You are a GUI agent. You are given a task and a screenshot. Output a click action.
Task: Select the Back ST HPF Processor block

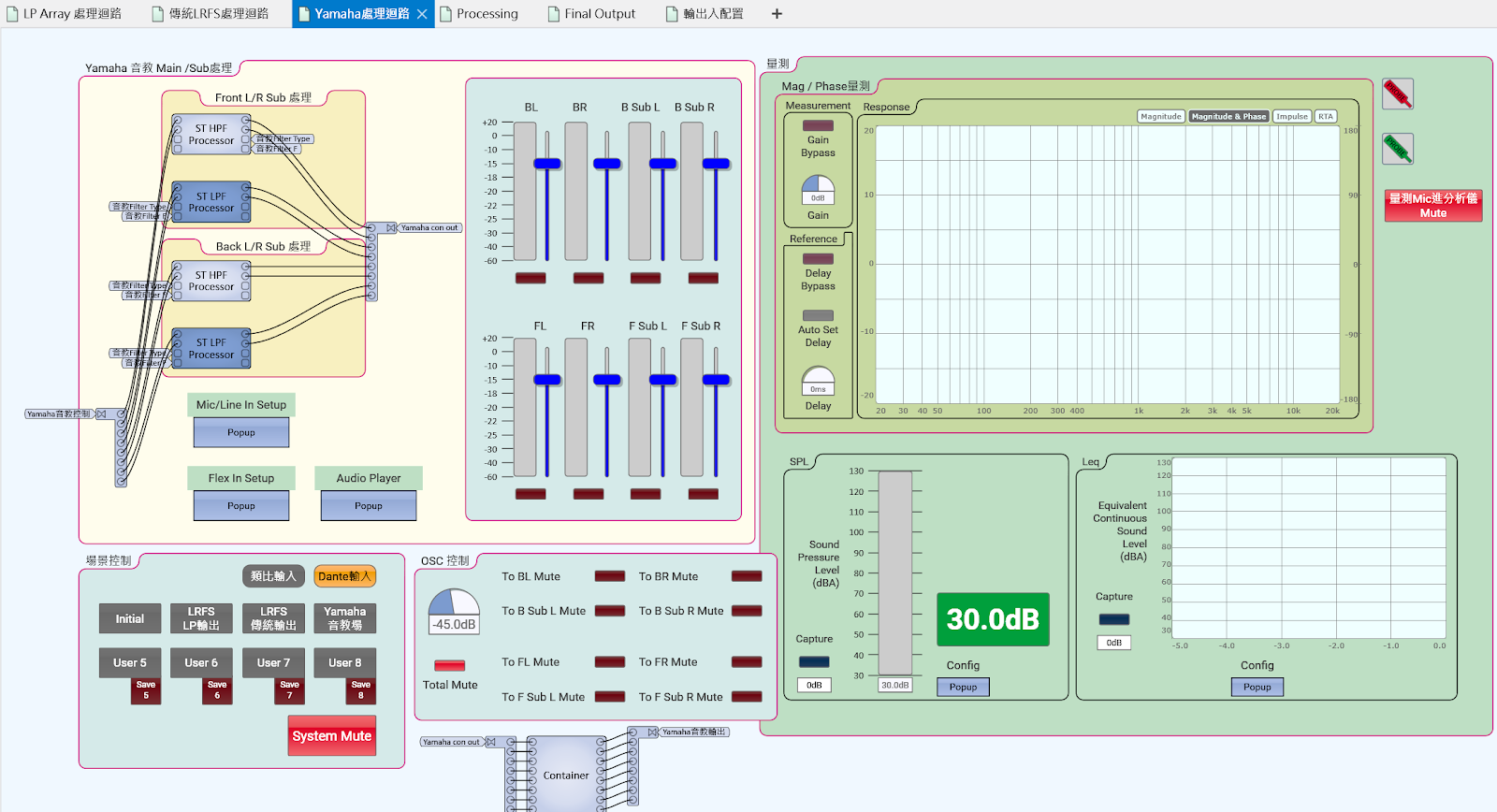[211, 281]
